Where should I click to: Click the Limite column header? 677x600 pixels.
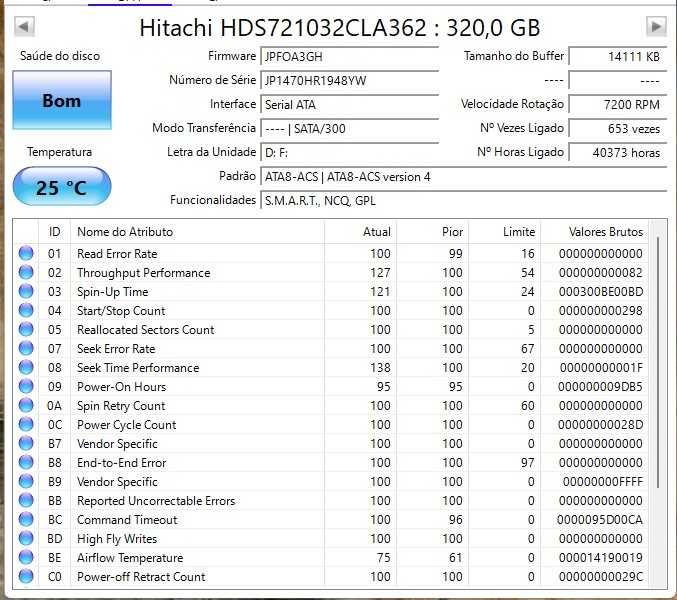pos(505,232)
